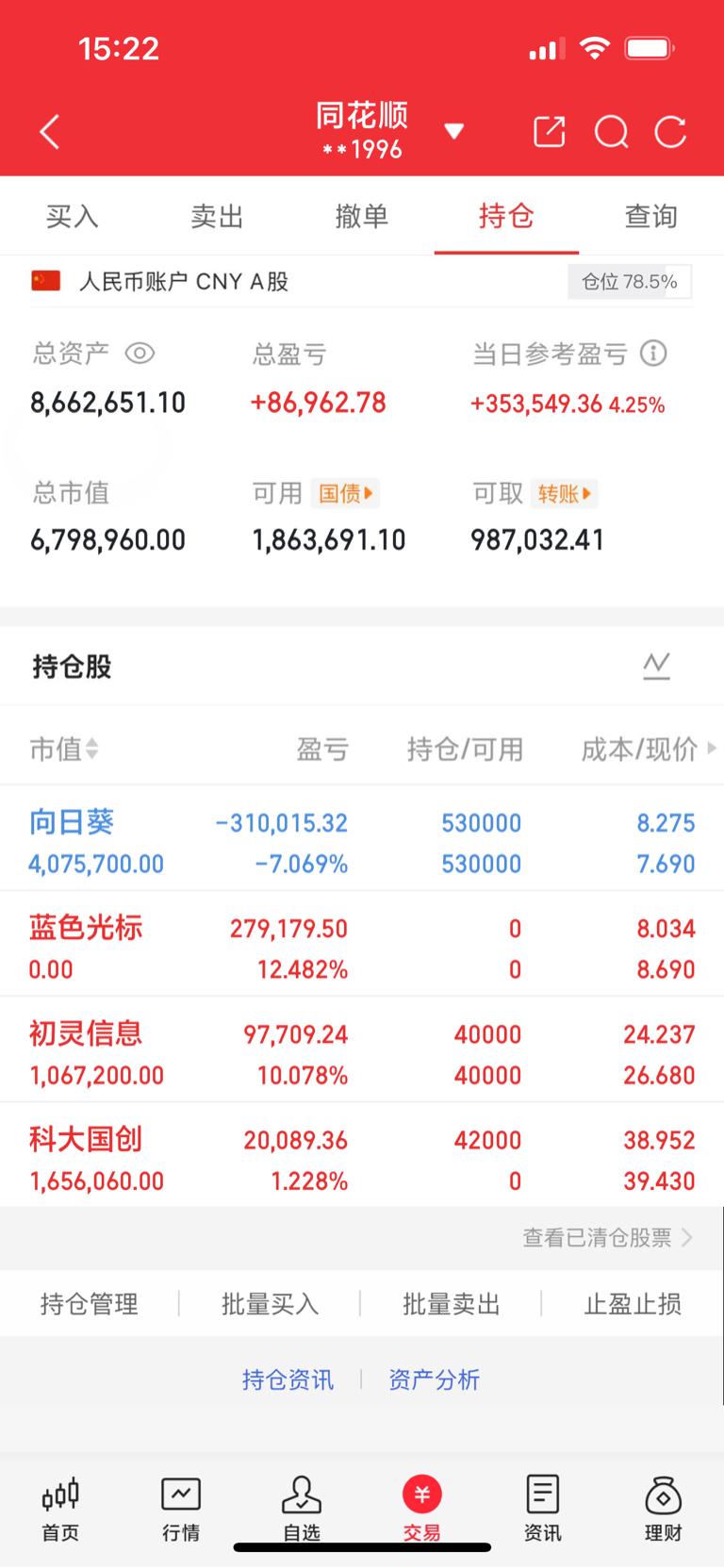Open 行情 in bottom navigation
Viewport: 724px width, 1568px height.
pyautogui.click(x=181, y=1509)
